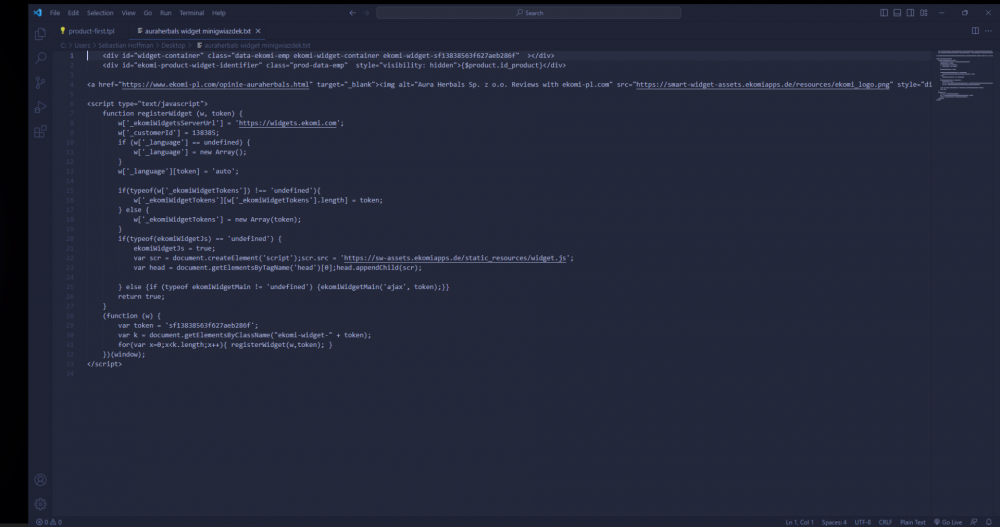Toggle the primary side bar visibility
1000x527 pixels.
point(884,13)
